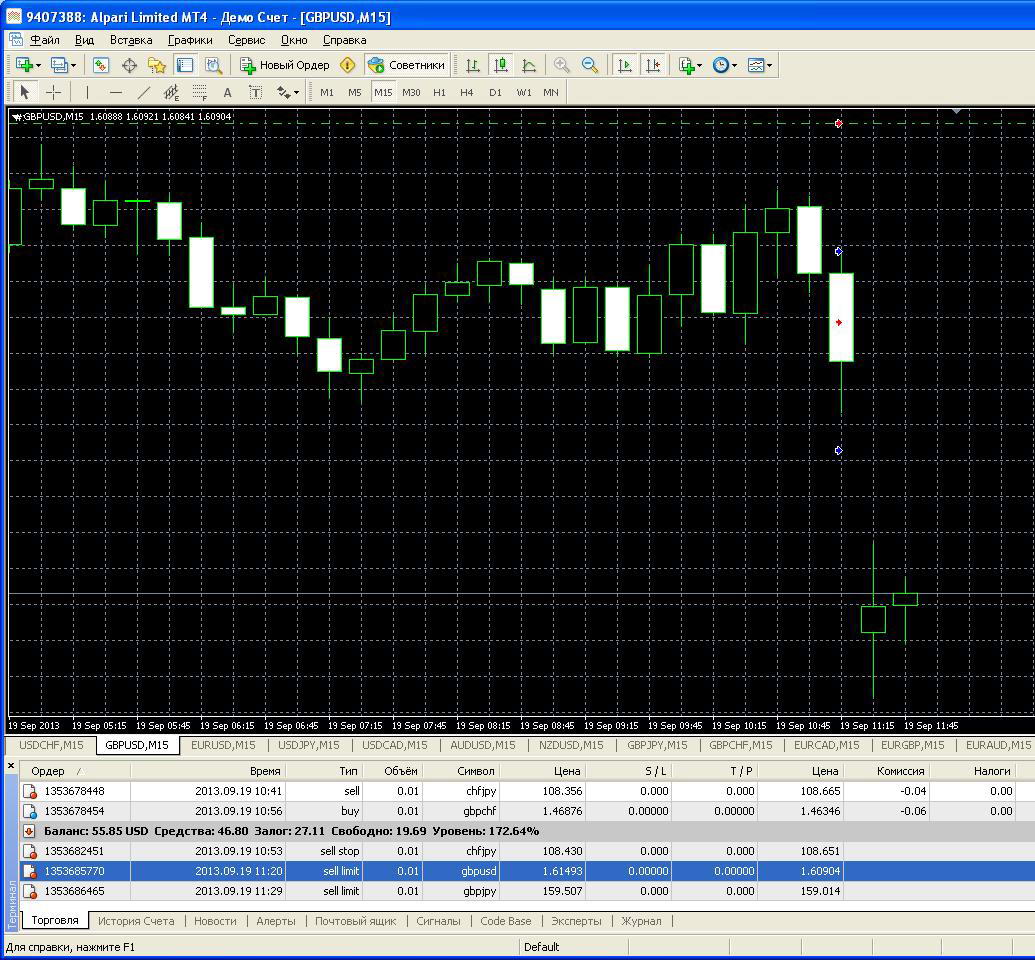
Task: Open the Новости terminal tab
Action: [215, 920]
